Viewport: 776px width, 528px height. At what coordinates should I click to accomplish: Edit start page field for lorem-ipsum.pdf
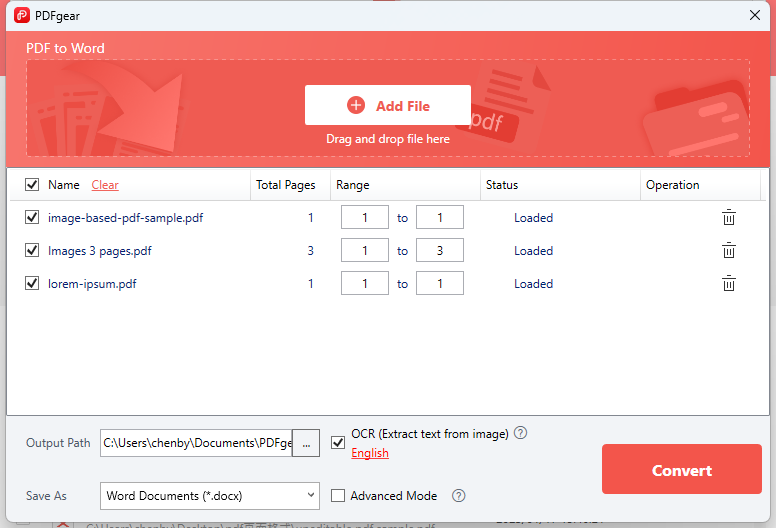point(365,284)
